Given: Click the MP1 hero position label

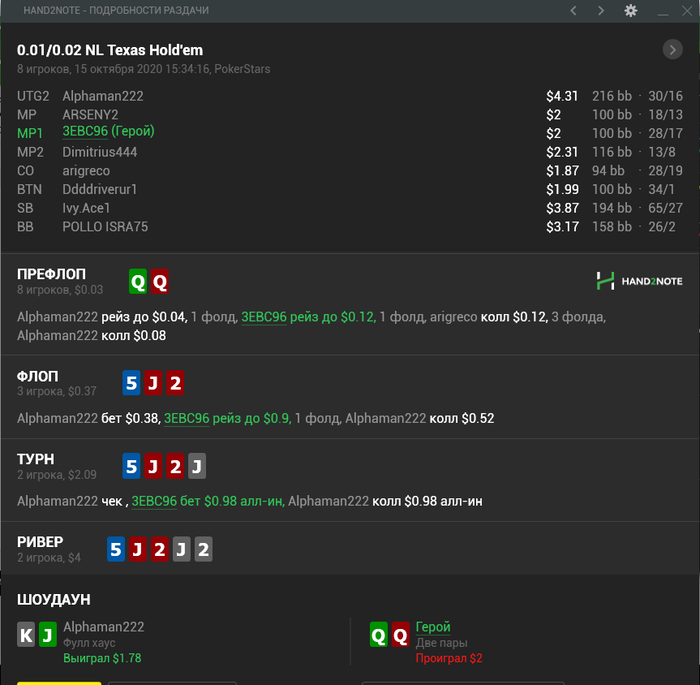Looking at the screenshot, I should click(29, 134).
